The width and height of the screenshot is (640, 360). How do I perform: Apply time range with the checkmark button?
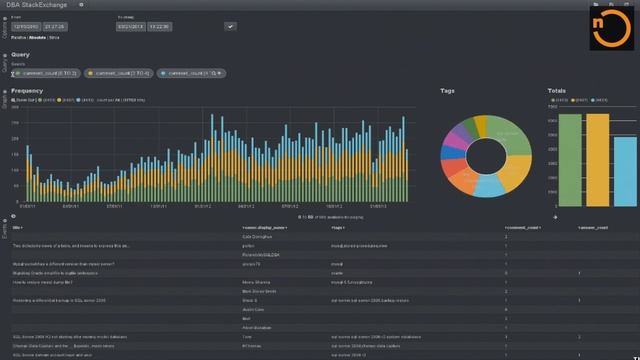230,27
